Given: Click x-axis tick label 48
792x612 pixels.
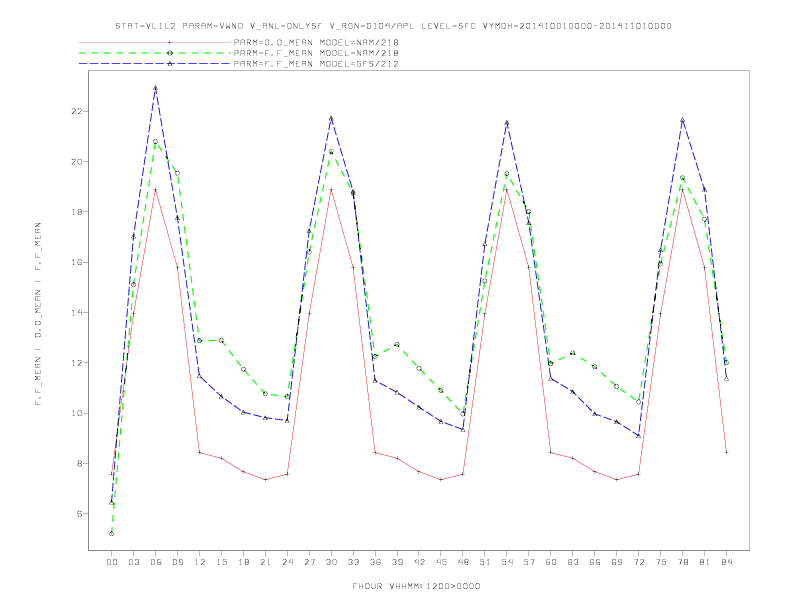Looking at the screenshot, I should coord(463,562).
